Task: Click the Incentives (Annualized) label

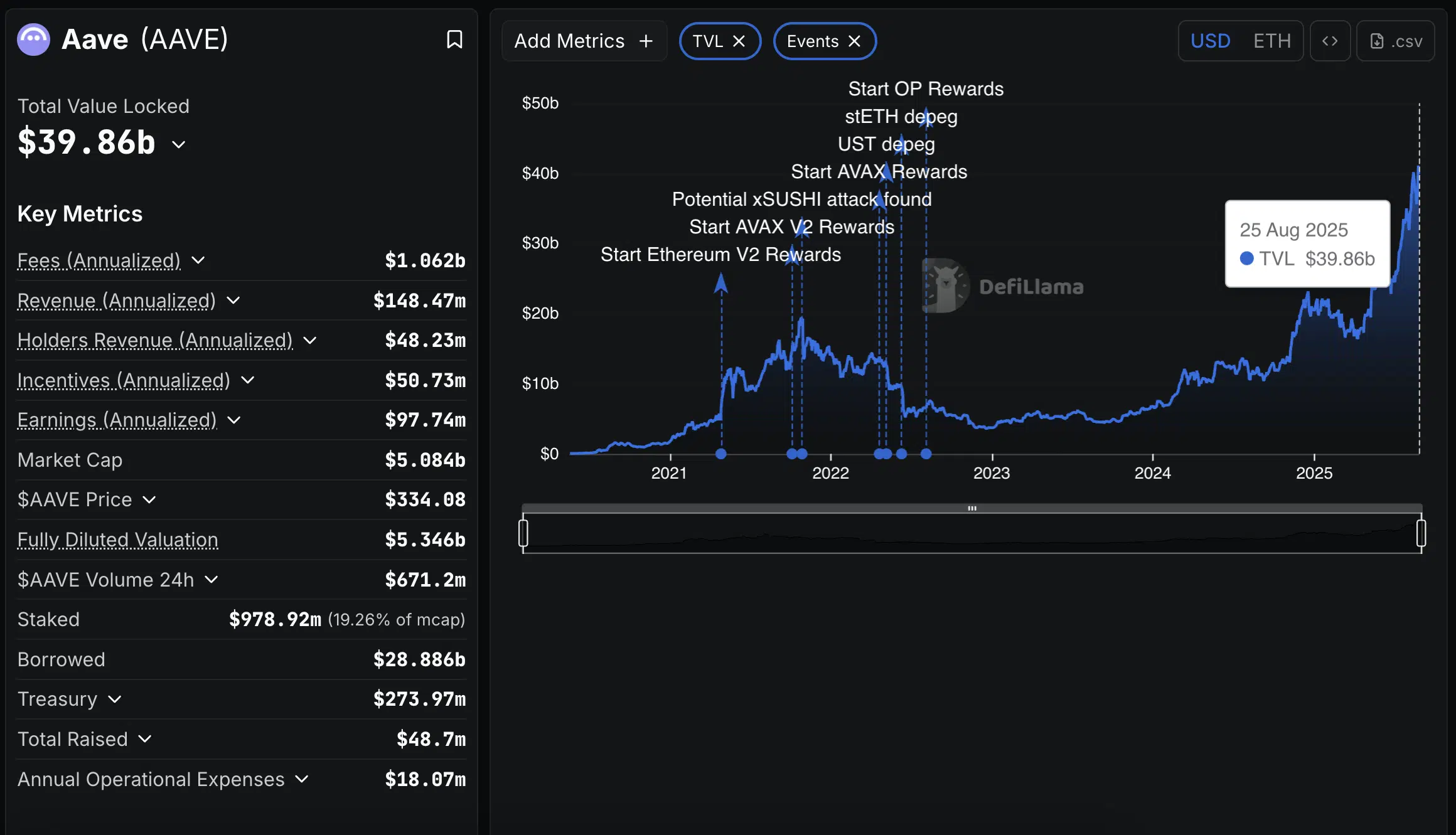Action: click(x=124, y=380)
